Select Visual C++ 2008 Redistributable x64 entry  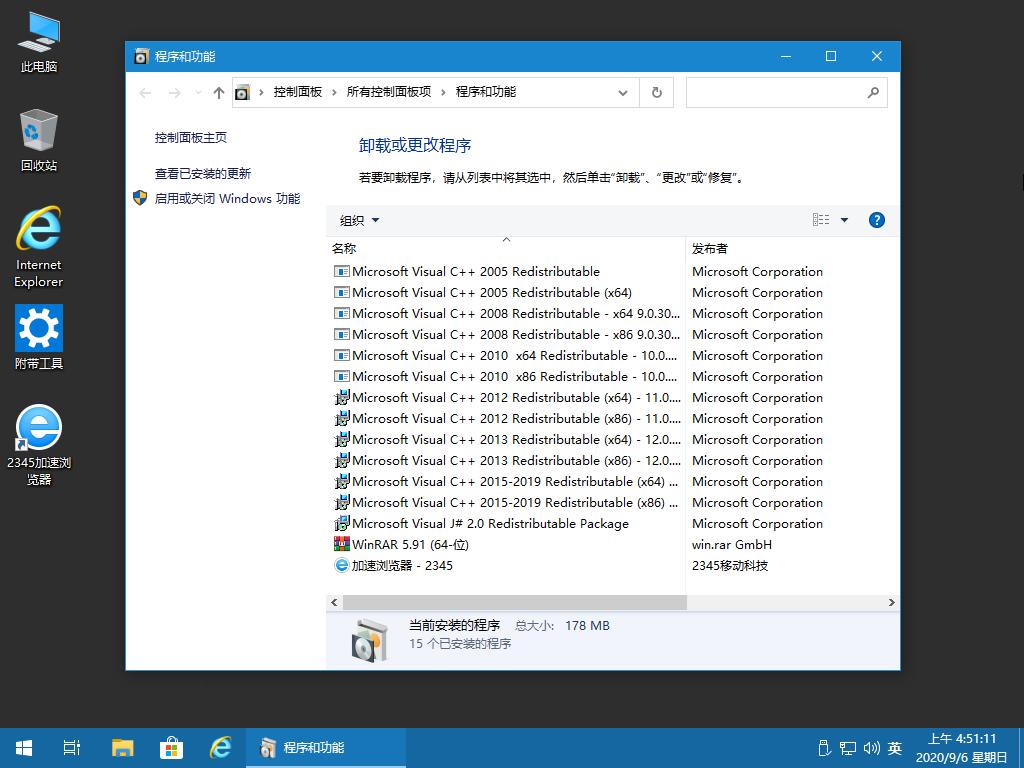click(505, 313)
